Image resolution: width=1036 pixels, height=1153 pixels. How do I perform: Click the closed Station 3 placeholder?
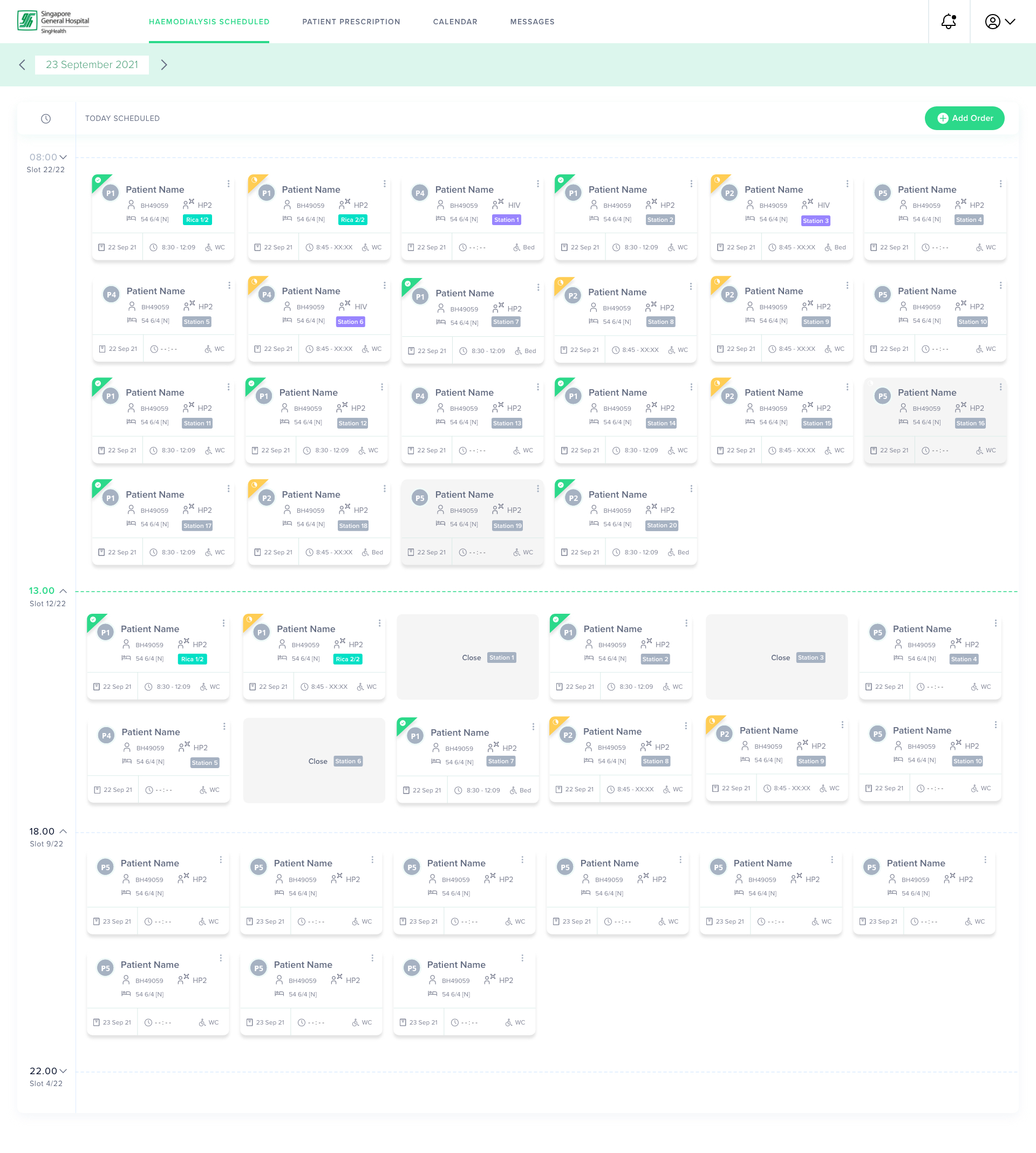click(776, 657)
